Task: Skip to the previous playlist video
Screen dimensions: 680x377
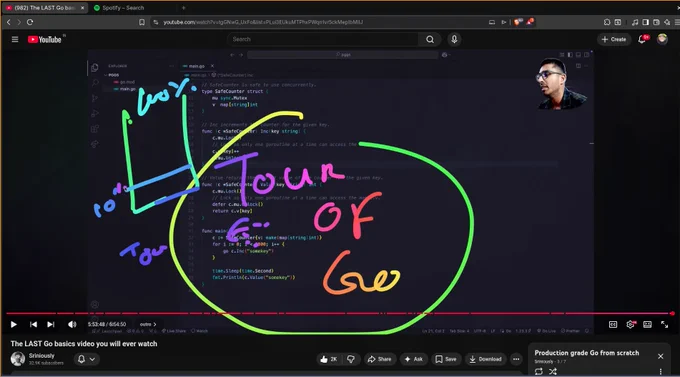Action: pos(33,324)
